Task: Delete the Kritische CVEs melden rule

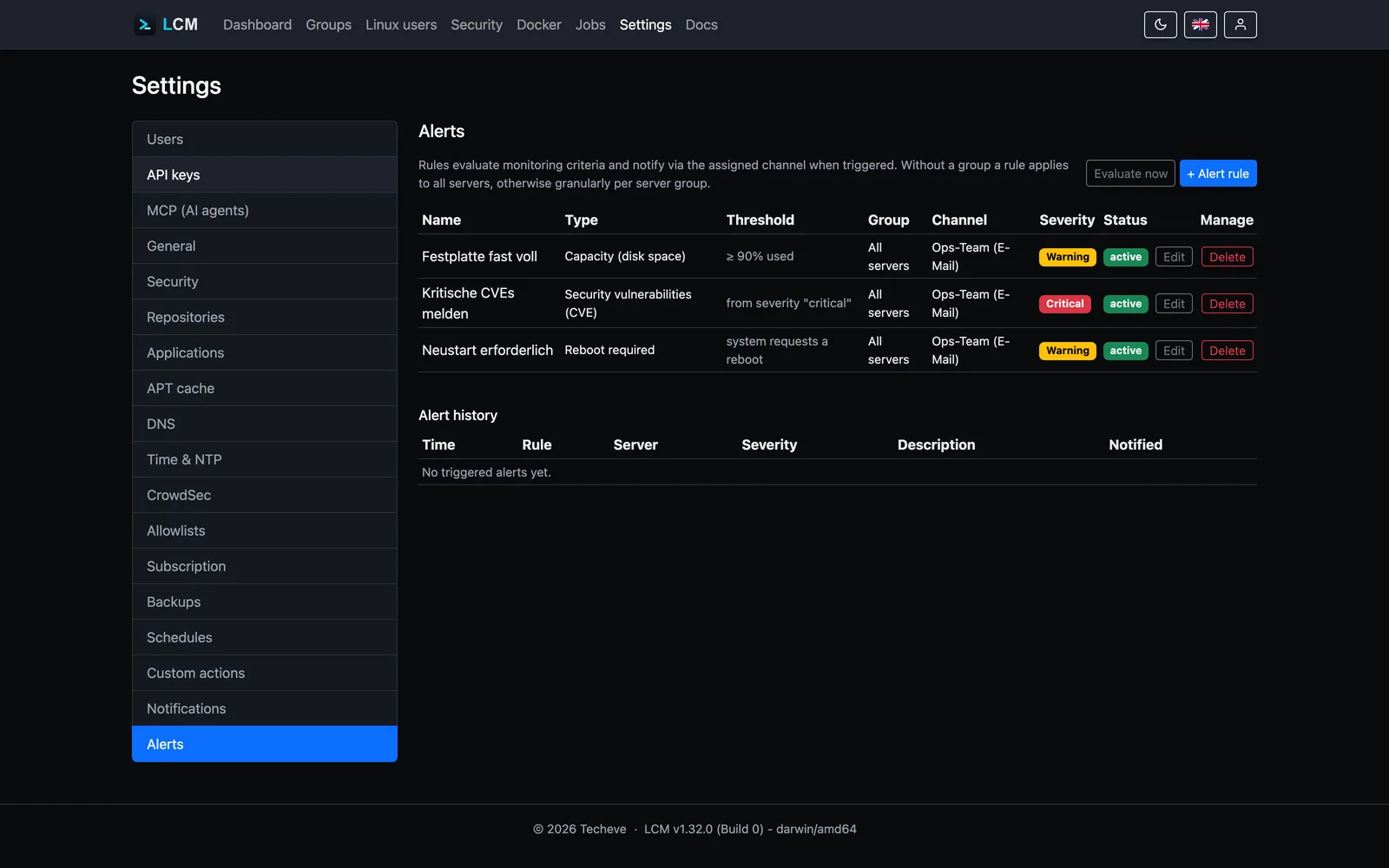Action: click(1227, 304)
